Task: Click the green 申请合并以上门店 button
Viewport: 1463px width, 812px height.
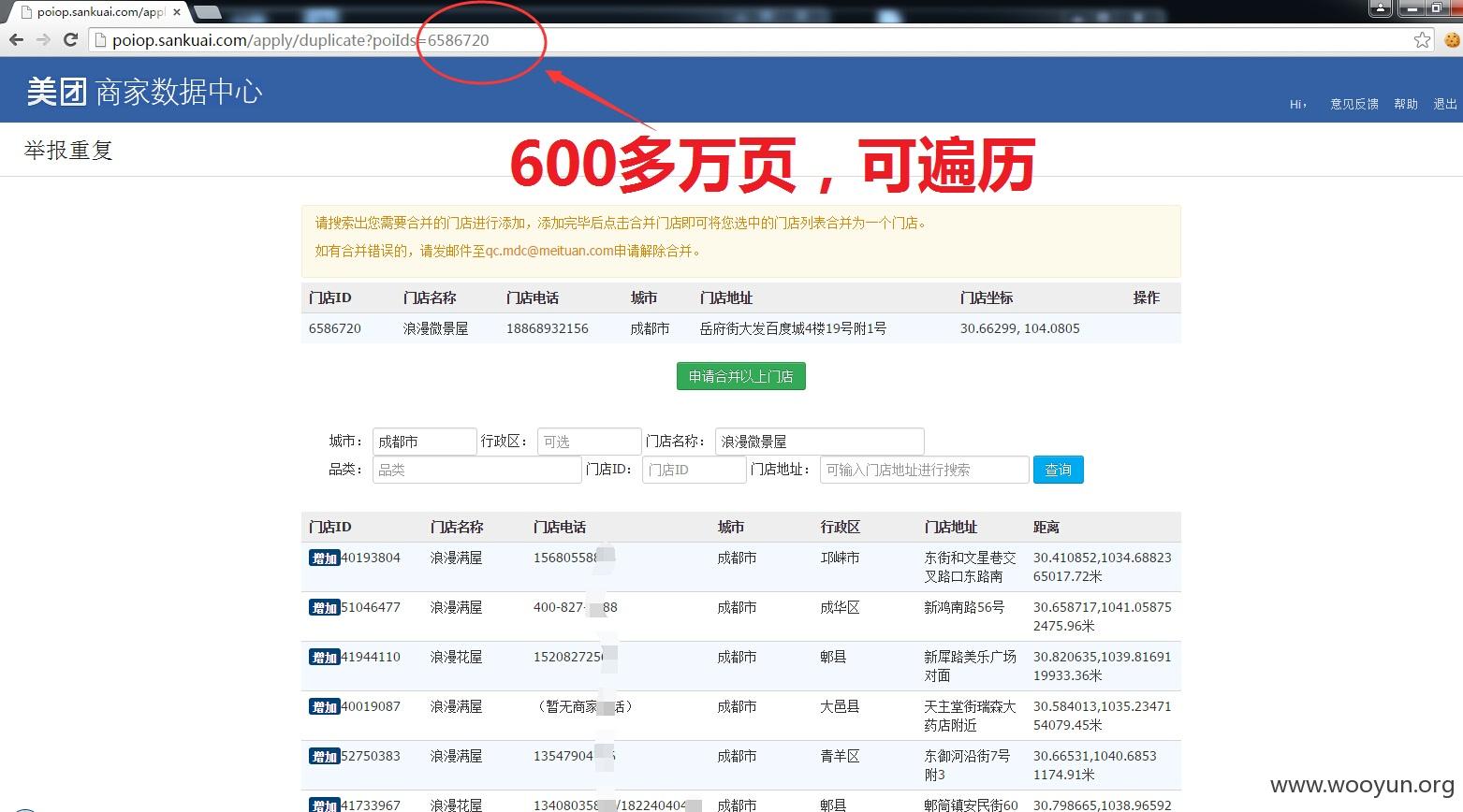Action: (x=740, y=376)
